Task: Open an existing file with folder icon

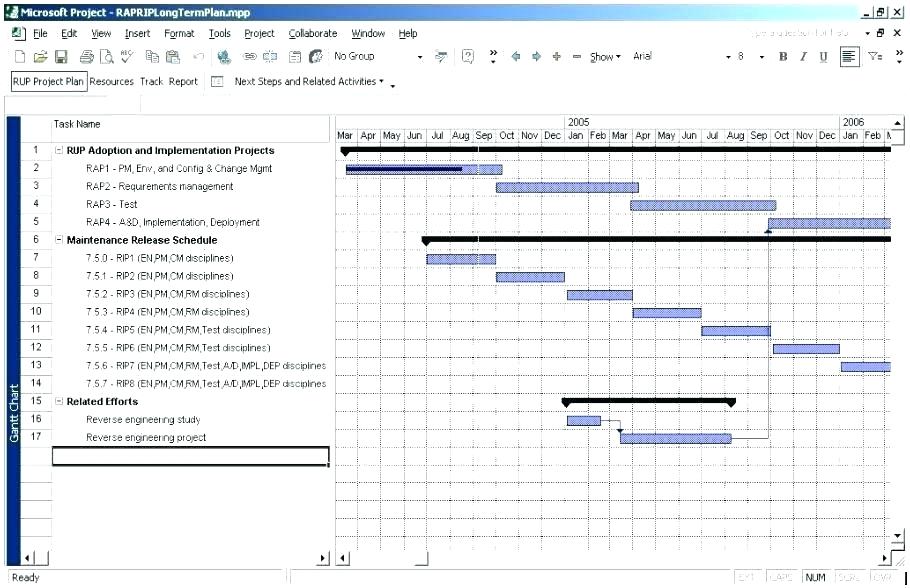Action: [x=40, y=56]
